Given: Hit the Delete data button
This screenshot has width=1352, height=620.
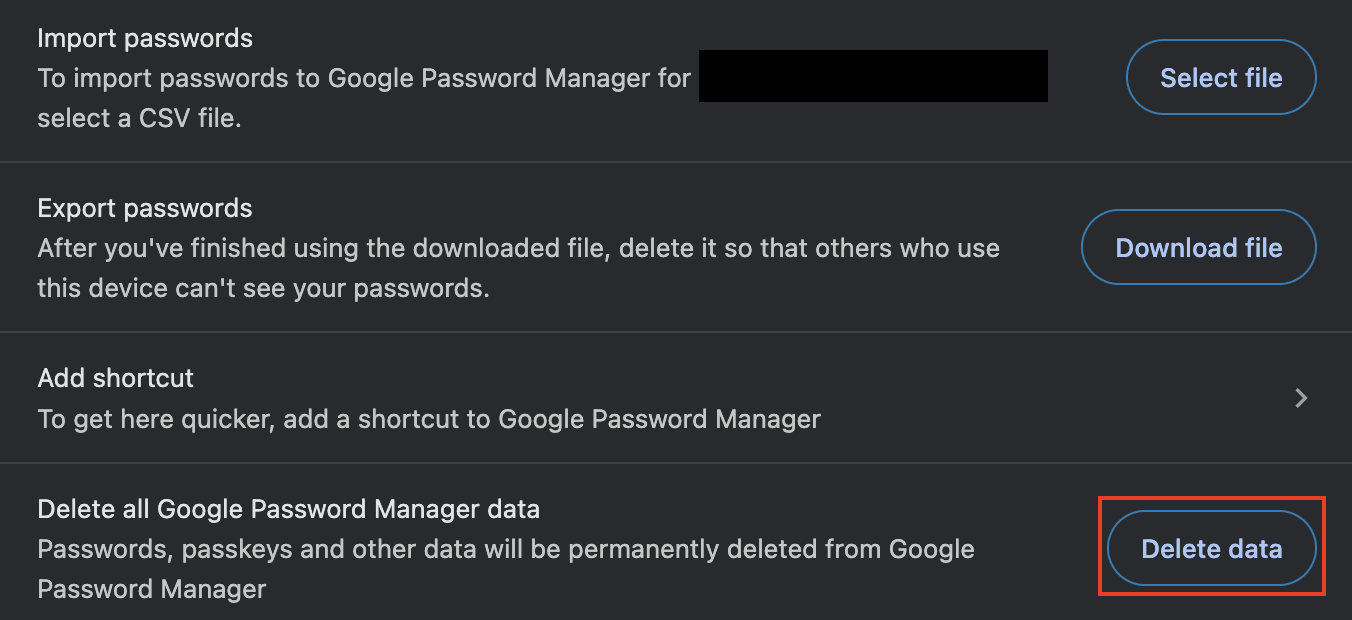Looking at the screenshot, I should pos(1211,549).
